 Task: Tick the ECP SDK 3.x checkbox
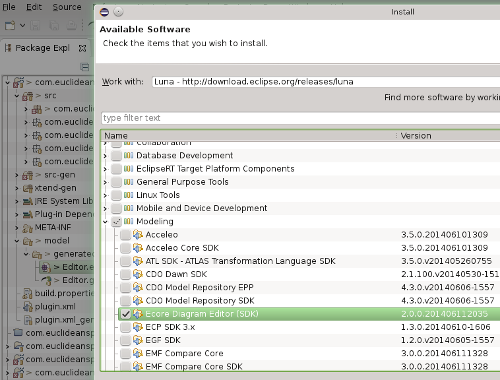(x=125, y=327)
